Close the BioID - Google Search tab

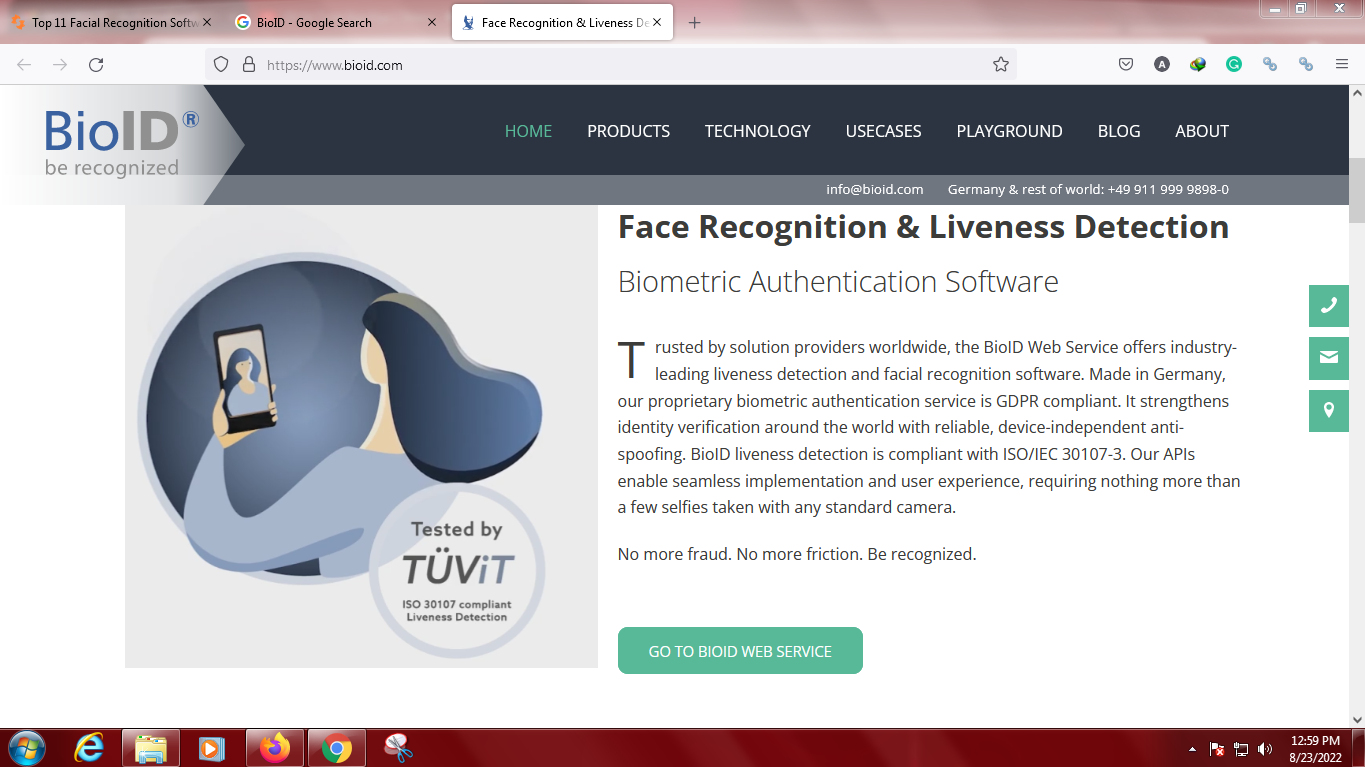click(432, 22)
